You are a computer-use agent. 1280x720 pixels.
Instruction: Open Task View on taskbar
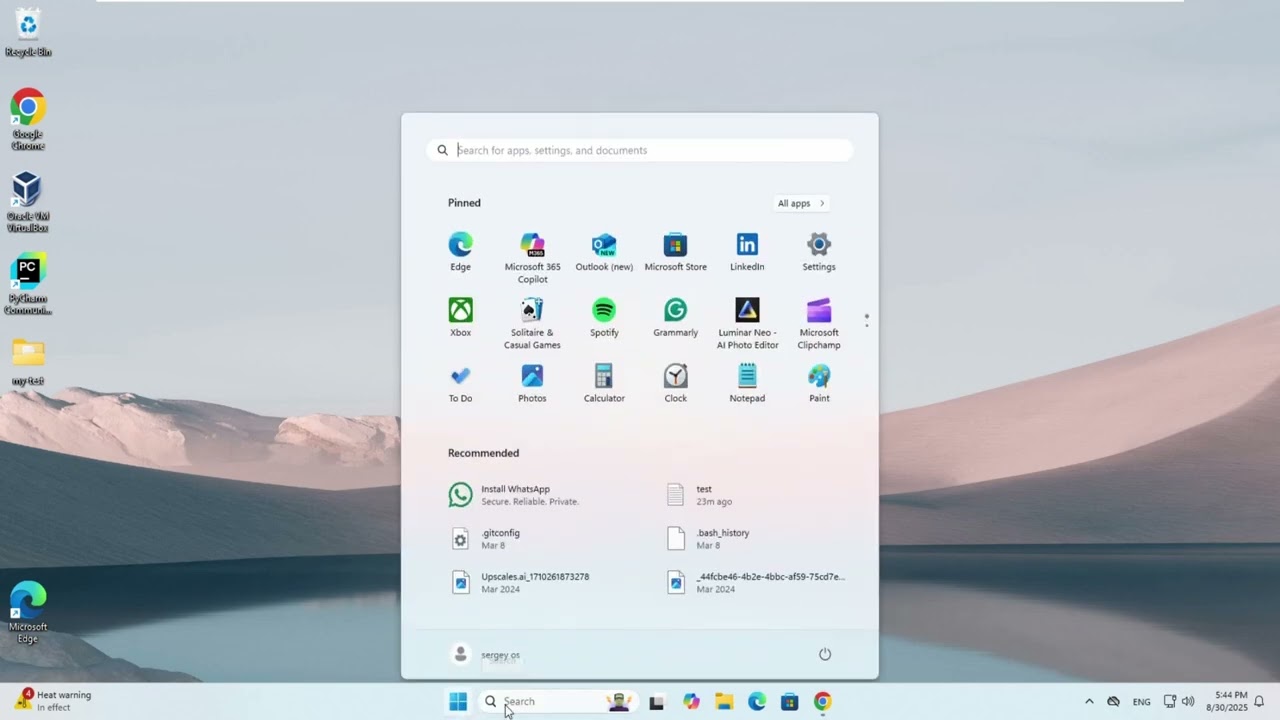(x=656, y=702)
